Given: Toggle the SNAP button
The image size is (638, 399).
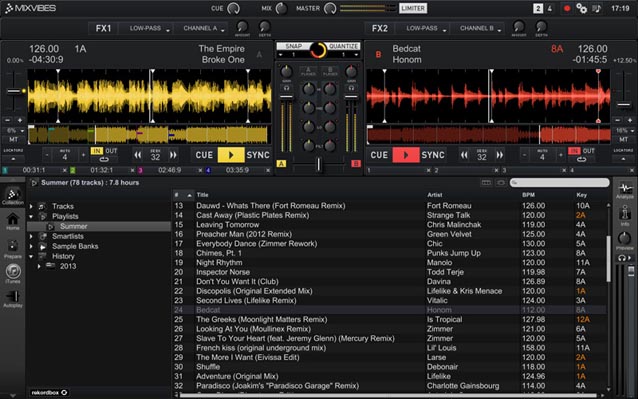Looking at the screenshot, I should tap(293, 46).
